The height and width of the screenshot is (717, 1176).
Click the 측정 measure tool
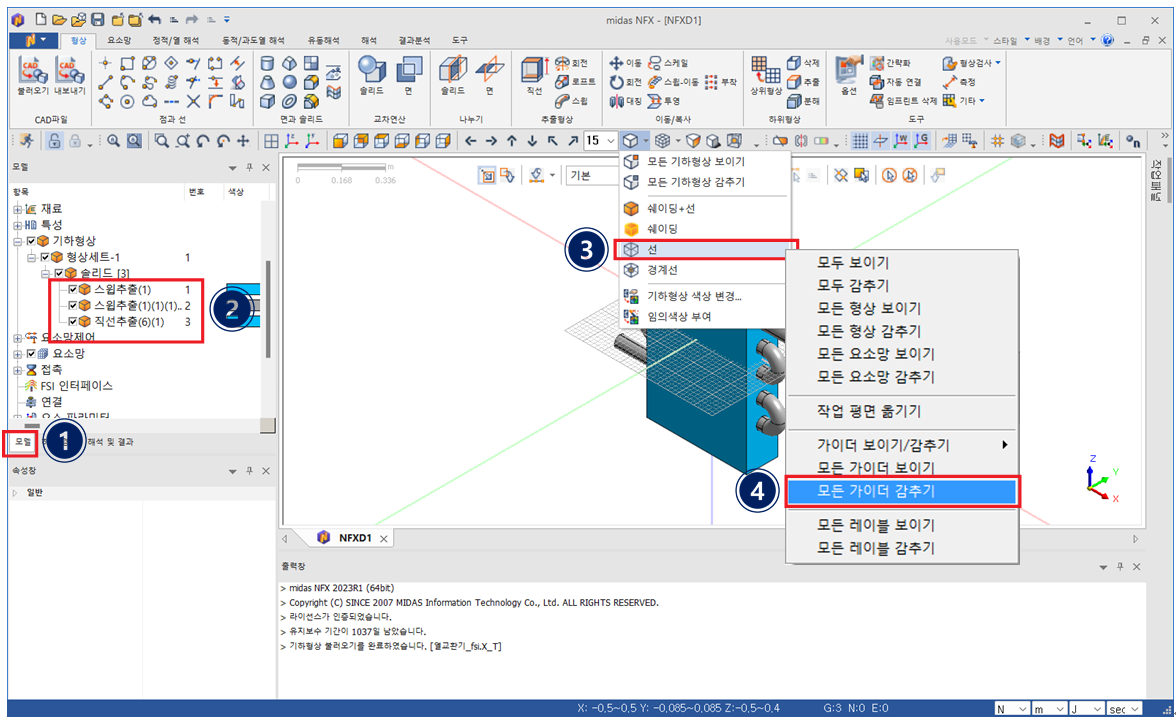point(960,82)
